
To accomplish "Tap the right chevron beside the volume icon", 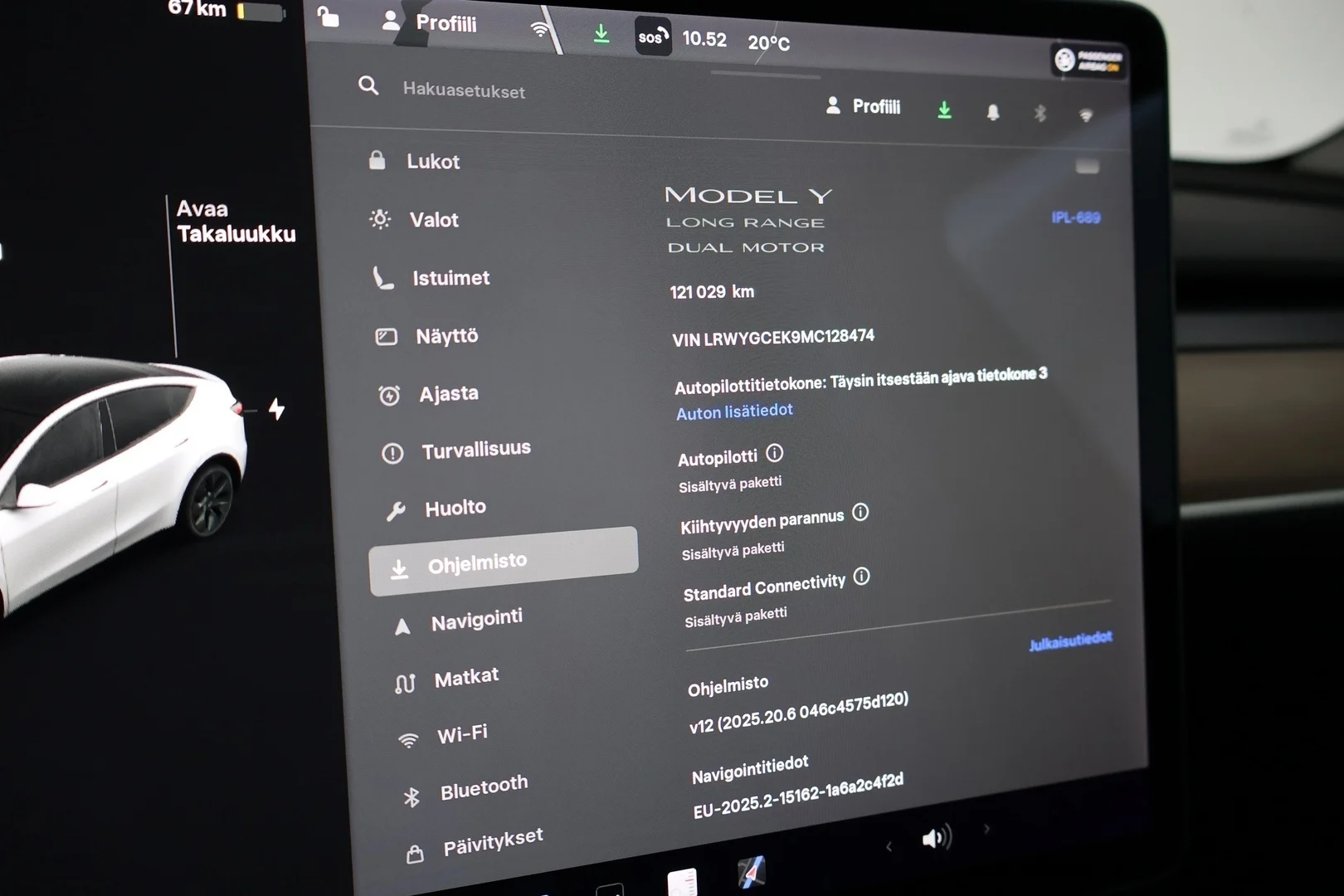I will [x=986, y=828].
